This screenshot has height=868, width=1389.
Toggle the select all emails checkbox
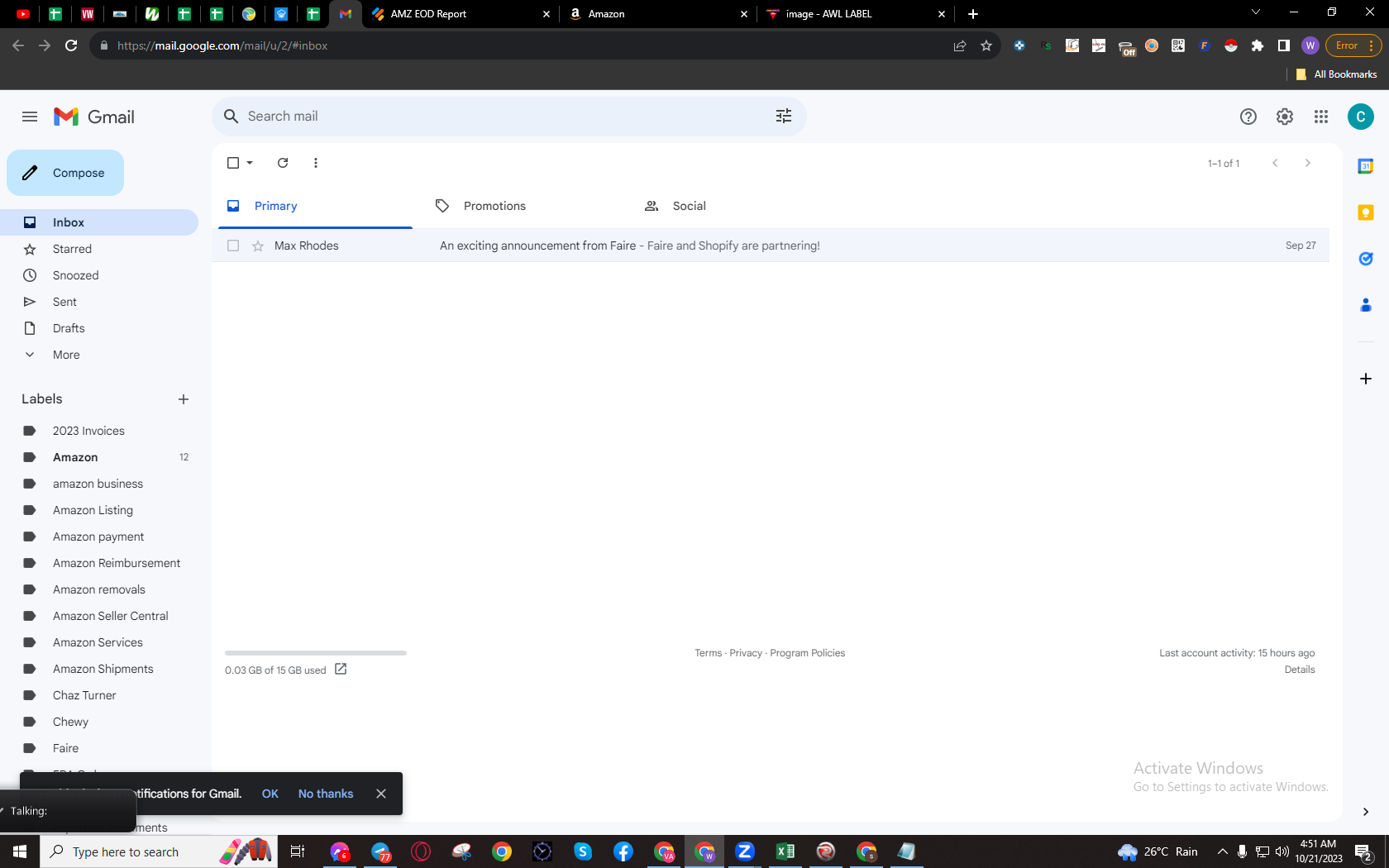tap(233, 163)
